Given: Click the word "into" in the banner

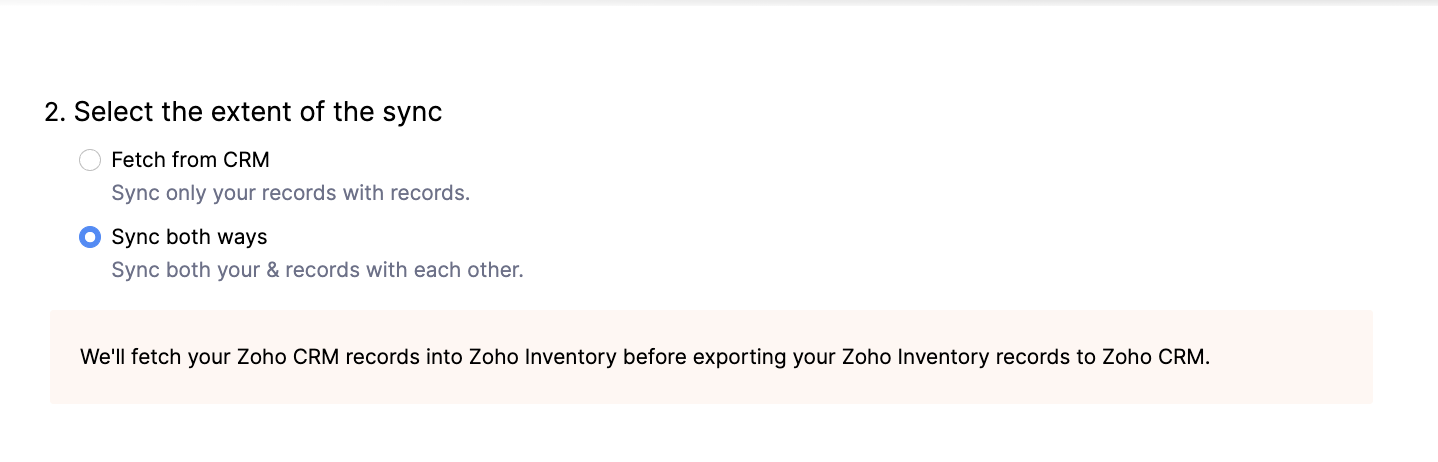Looking at the screenshot, I should pos(446,357).
